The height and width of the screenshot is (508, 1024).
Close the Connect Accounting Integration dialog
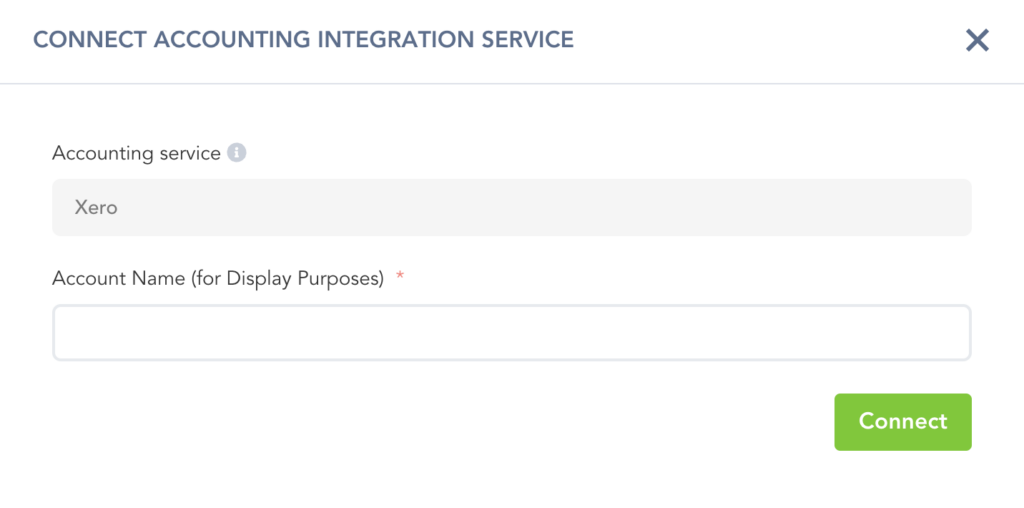pyautogui.click(x=977, y=40)
